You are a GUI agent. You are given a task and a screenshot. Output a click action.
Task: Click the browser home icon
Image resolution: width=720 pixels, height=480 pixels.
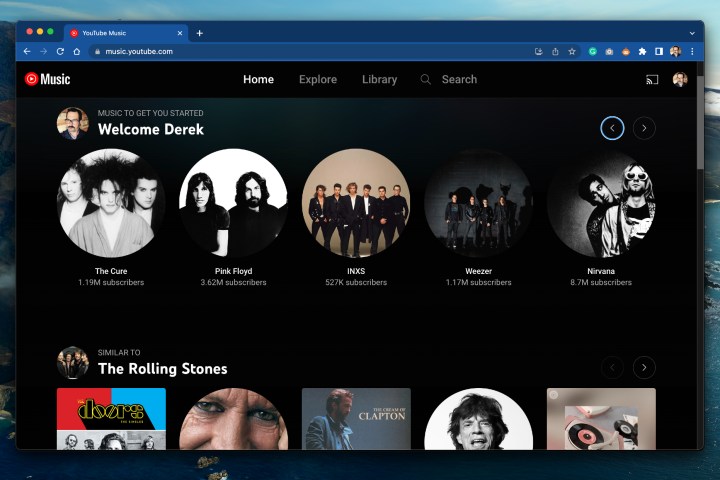pos(77,51)
